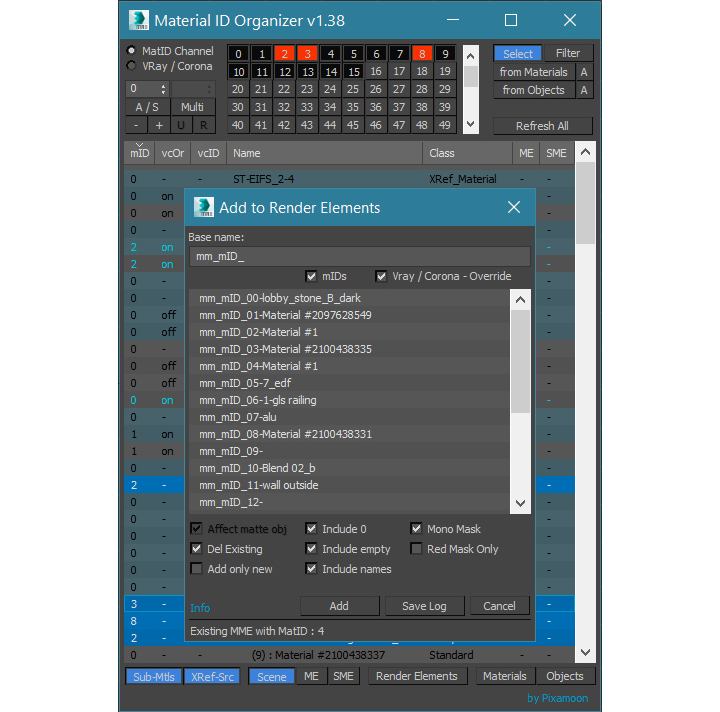
Task: Select mm_mID_11-wall outside list item
Action: tap(349, 485)
